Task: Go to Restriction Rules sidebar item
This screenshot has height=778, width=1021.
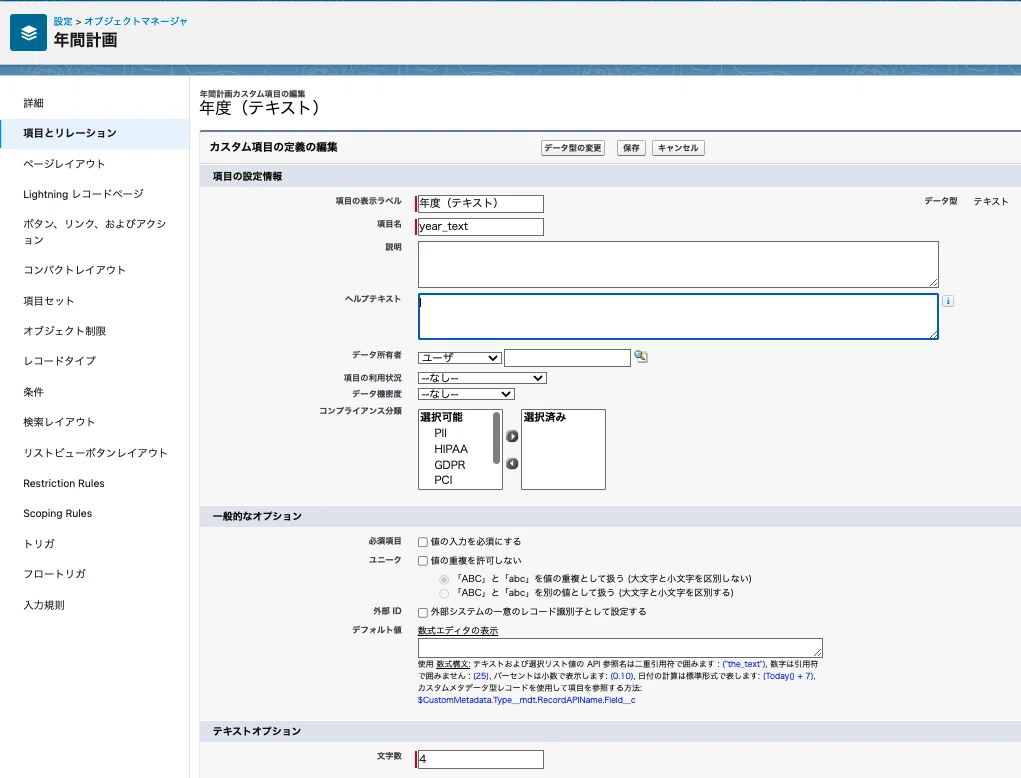Action: tap(64, 483)
